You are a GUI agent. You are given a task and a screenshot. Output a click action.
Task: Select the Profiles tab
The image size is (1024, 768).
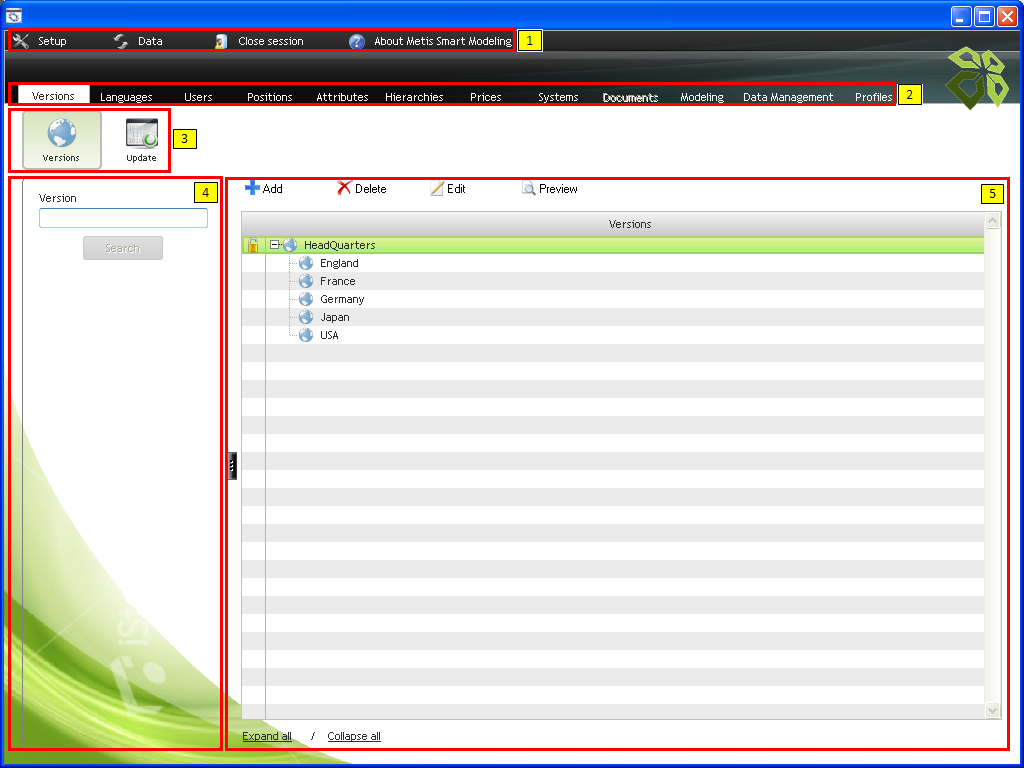coord(874,97)
